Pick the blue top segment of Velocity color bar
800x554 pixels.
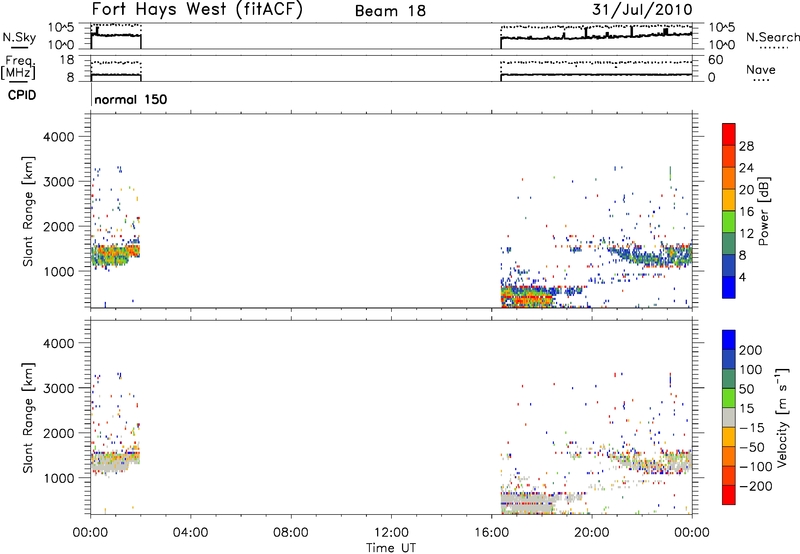[x=729, y=340]
